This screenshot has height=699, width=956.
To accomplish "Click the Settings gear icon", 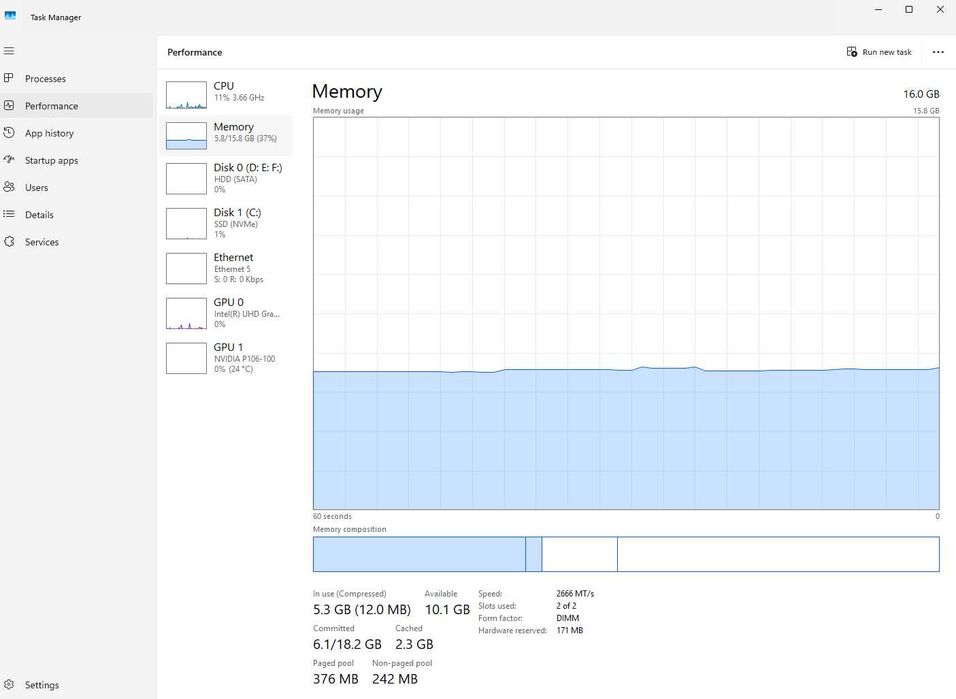I will tap(9, 684).
